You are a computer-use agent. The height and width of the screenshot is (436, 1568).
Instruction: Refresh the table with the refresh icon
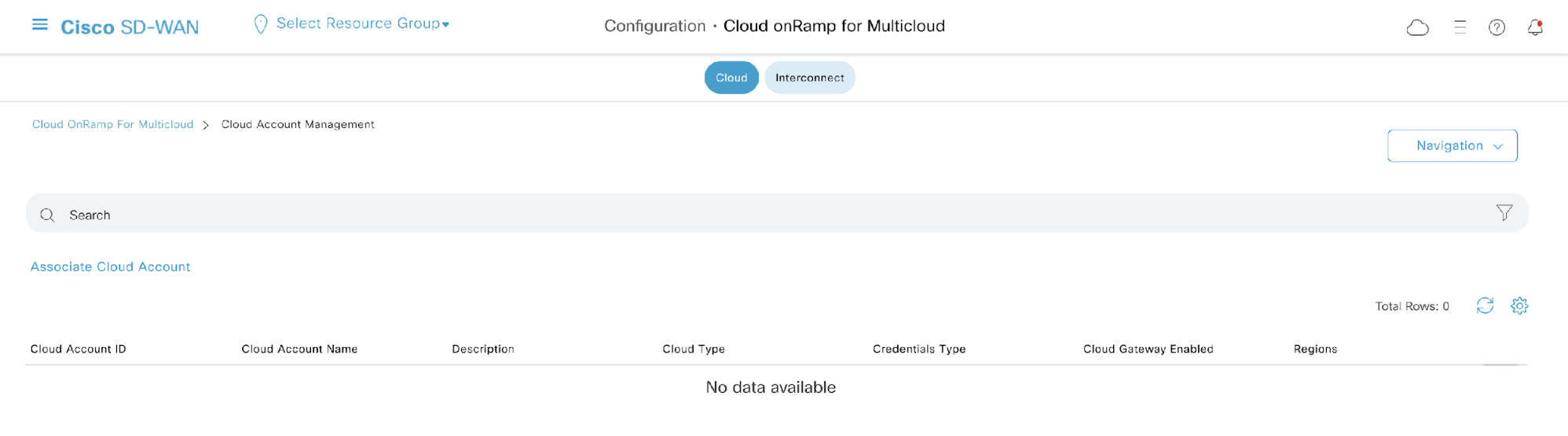[x=1485, y=306]
